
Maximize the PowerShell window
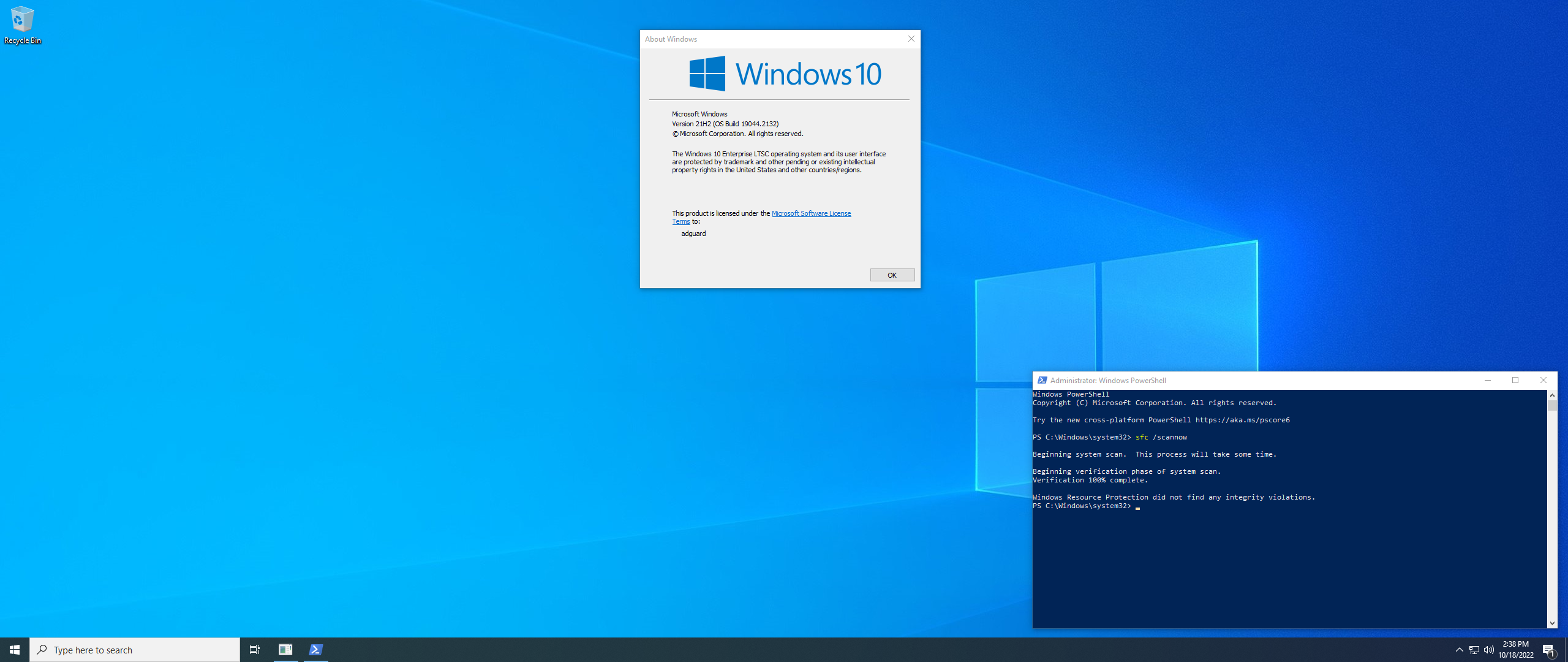pos(1515,381)
